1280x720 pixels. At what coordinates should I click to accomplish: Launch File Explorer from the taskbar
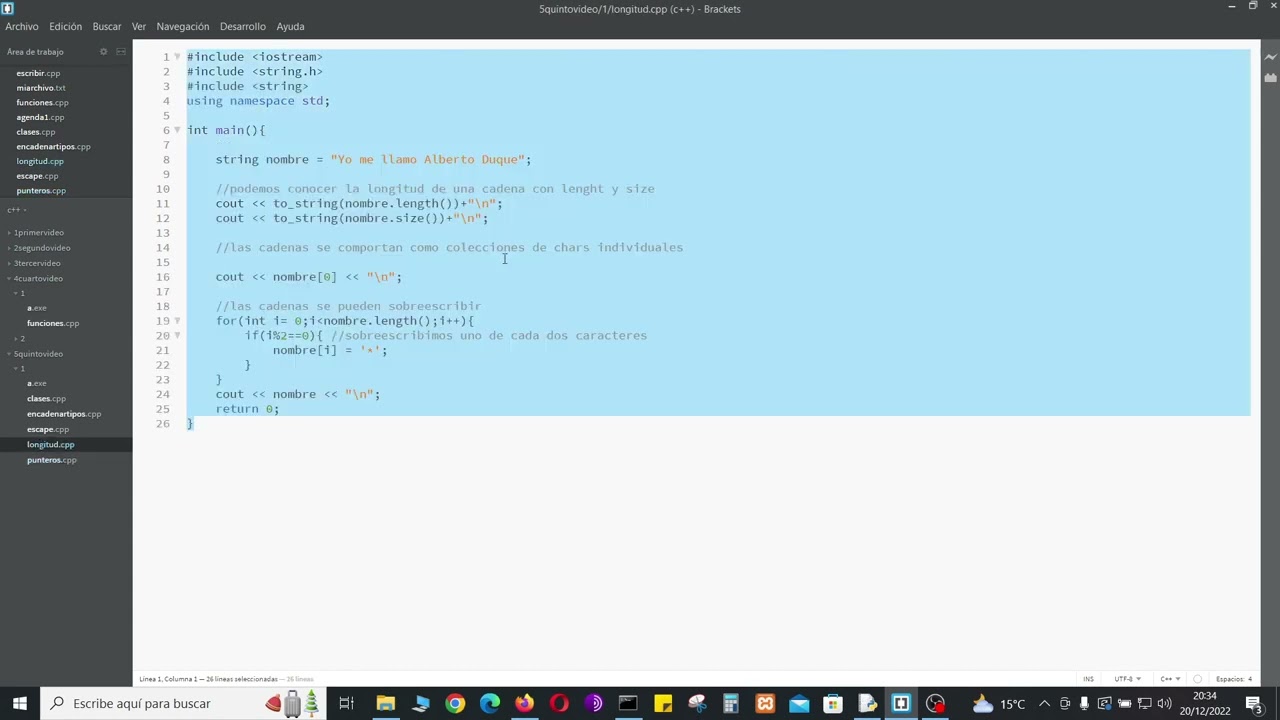pos(386,703)
